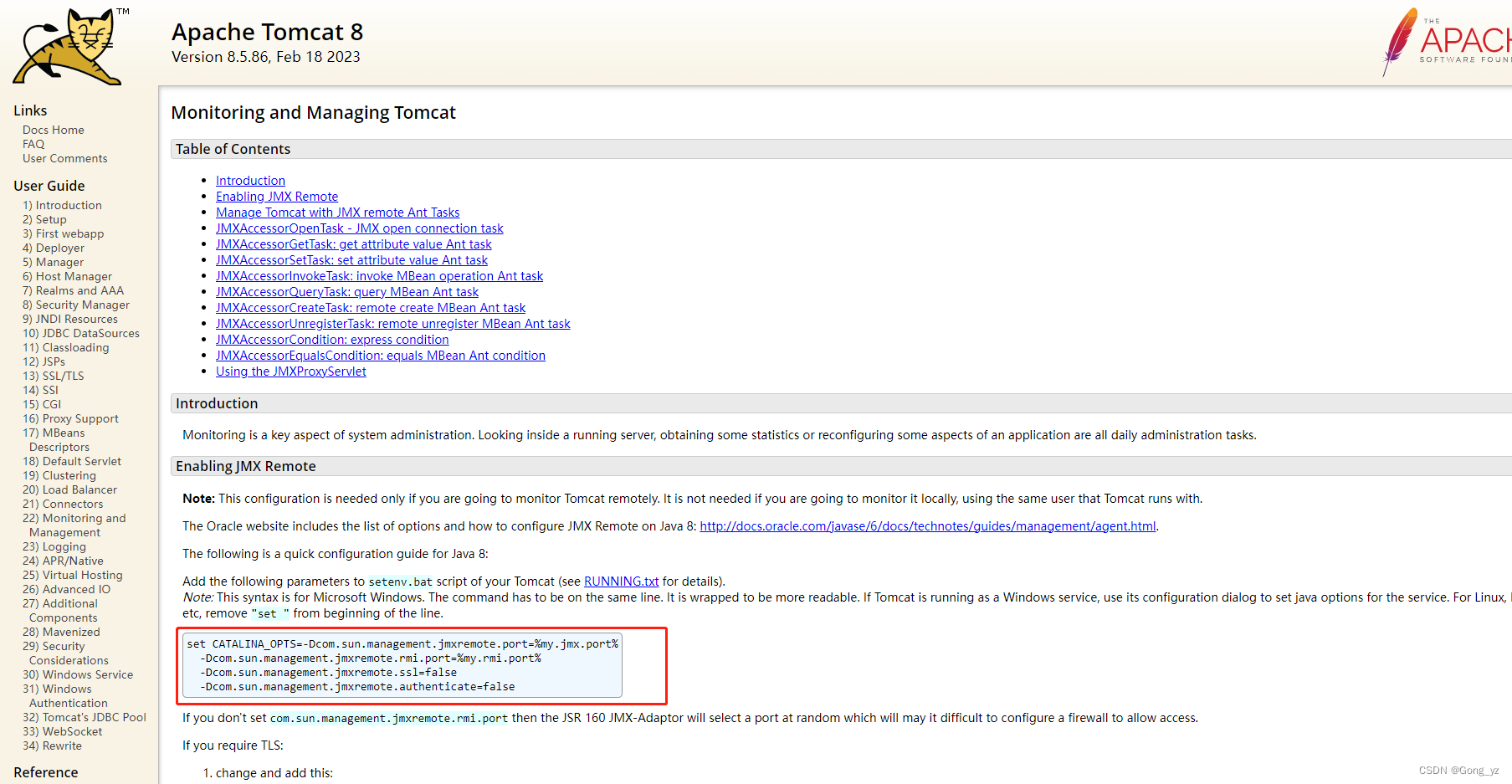Image resolution: width=1512 pixels, height=784 pixels.
Task: Open 33) WebSocket sidebar link
Action: pos(63,731)
